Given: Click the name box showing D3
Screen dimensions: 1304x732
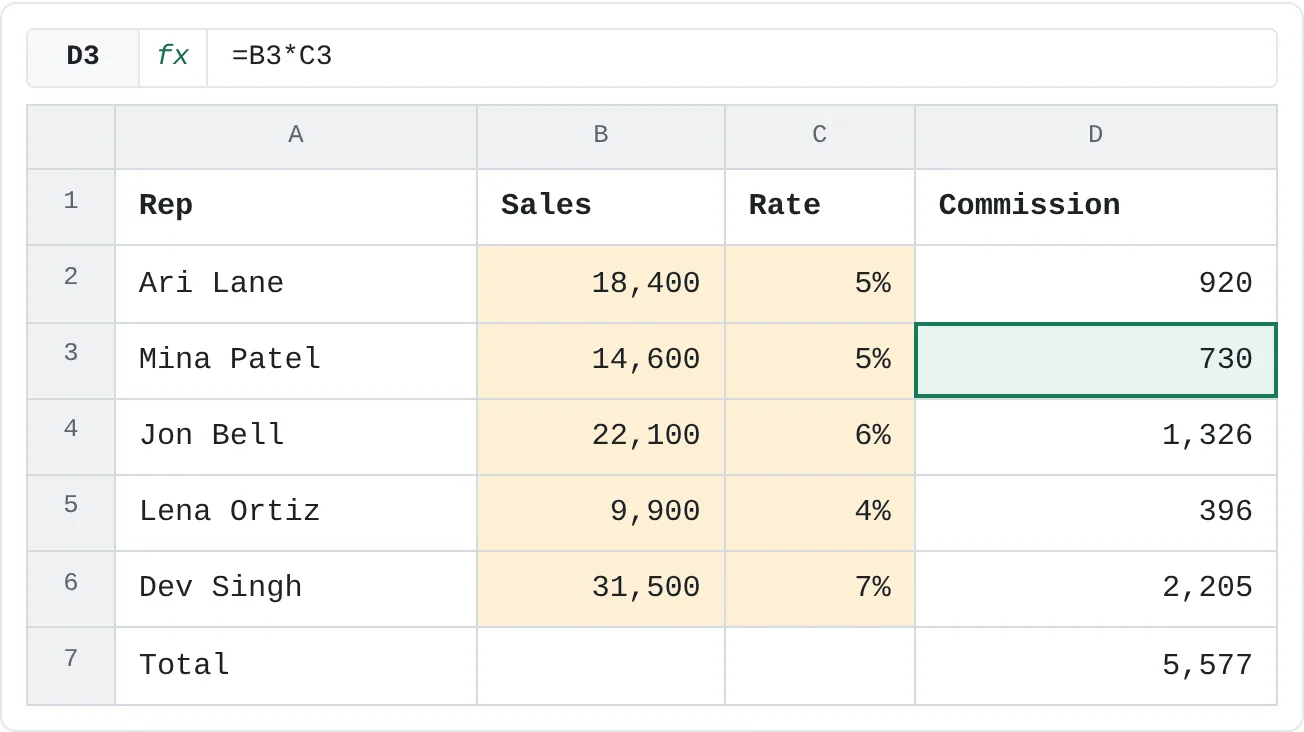Looking at the screenshot, I should click(83, 57).
